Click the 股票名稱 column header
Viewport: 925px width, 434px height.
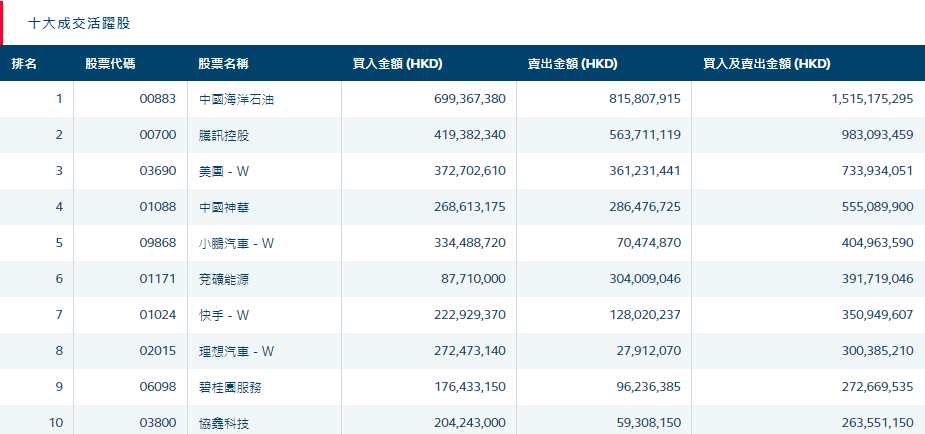tap(223, 64)
